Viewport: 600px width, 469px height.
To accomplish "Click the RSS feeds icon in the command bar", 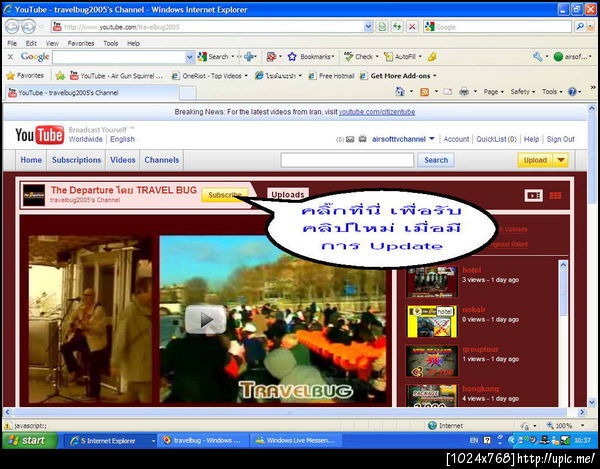I will (x=424, y=92).
